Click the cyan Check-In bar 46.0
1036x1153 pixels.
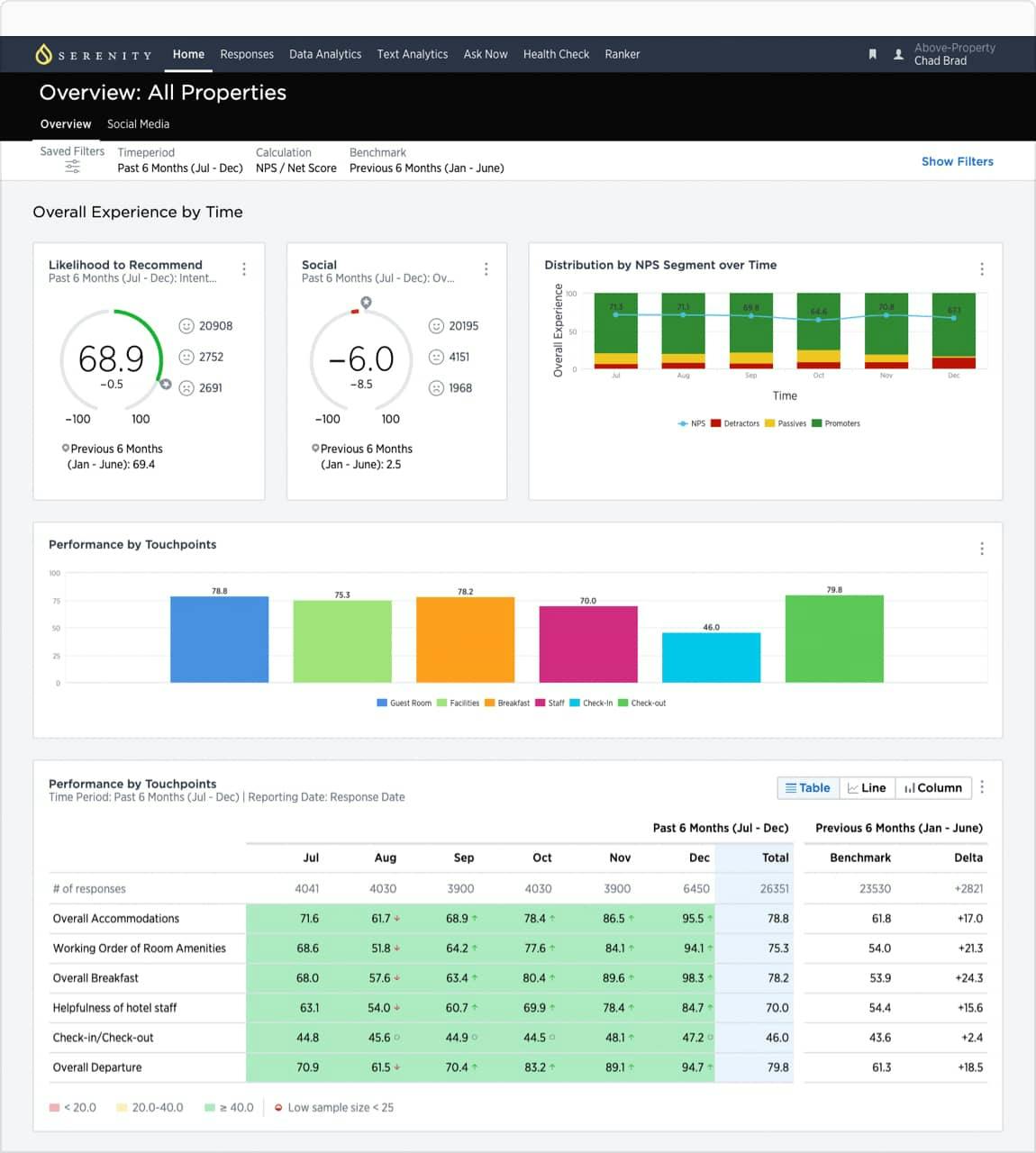point(711,658)
